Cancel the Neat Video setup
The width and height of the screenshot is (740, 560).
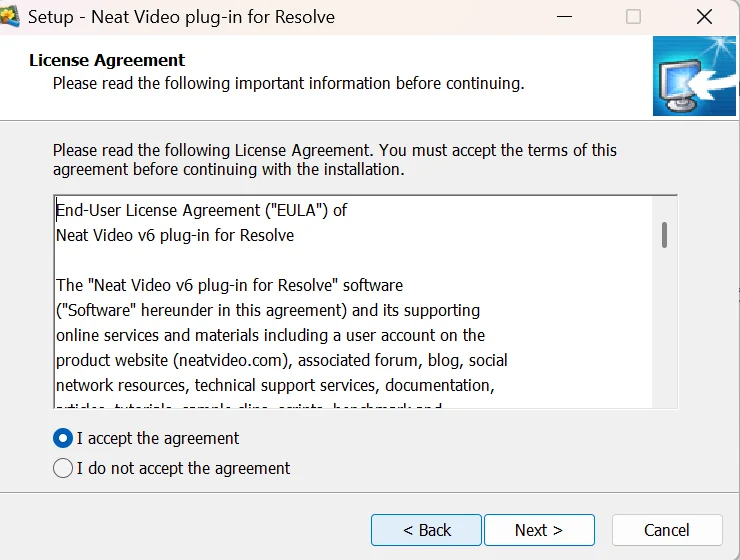tap(667, 530)
